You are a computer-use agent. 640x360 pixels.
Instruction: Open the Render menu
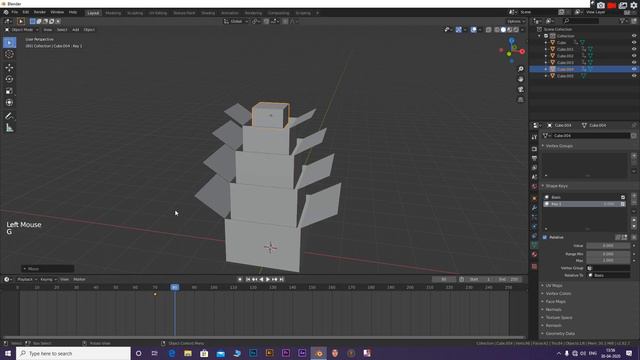click(40, 13)
